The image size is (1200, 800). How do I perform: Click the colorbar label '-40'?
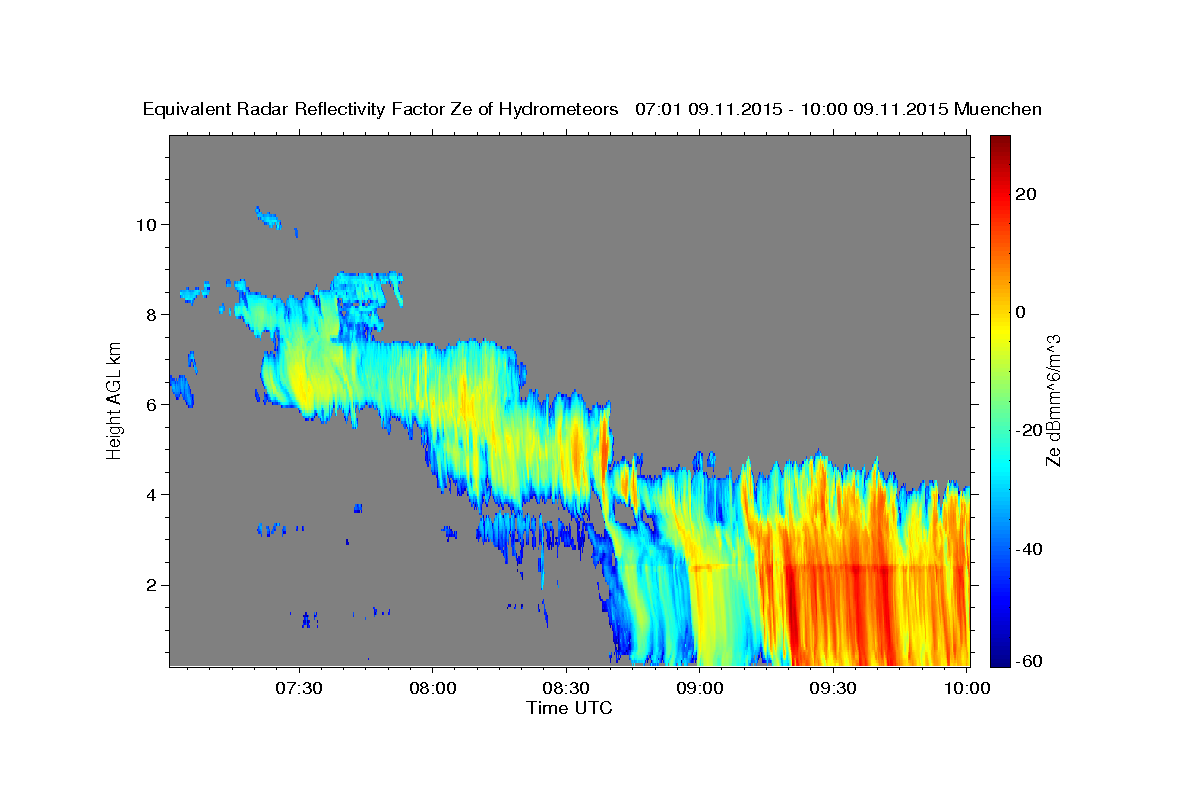coord(1028,549)
